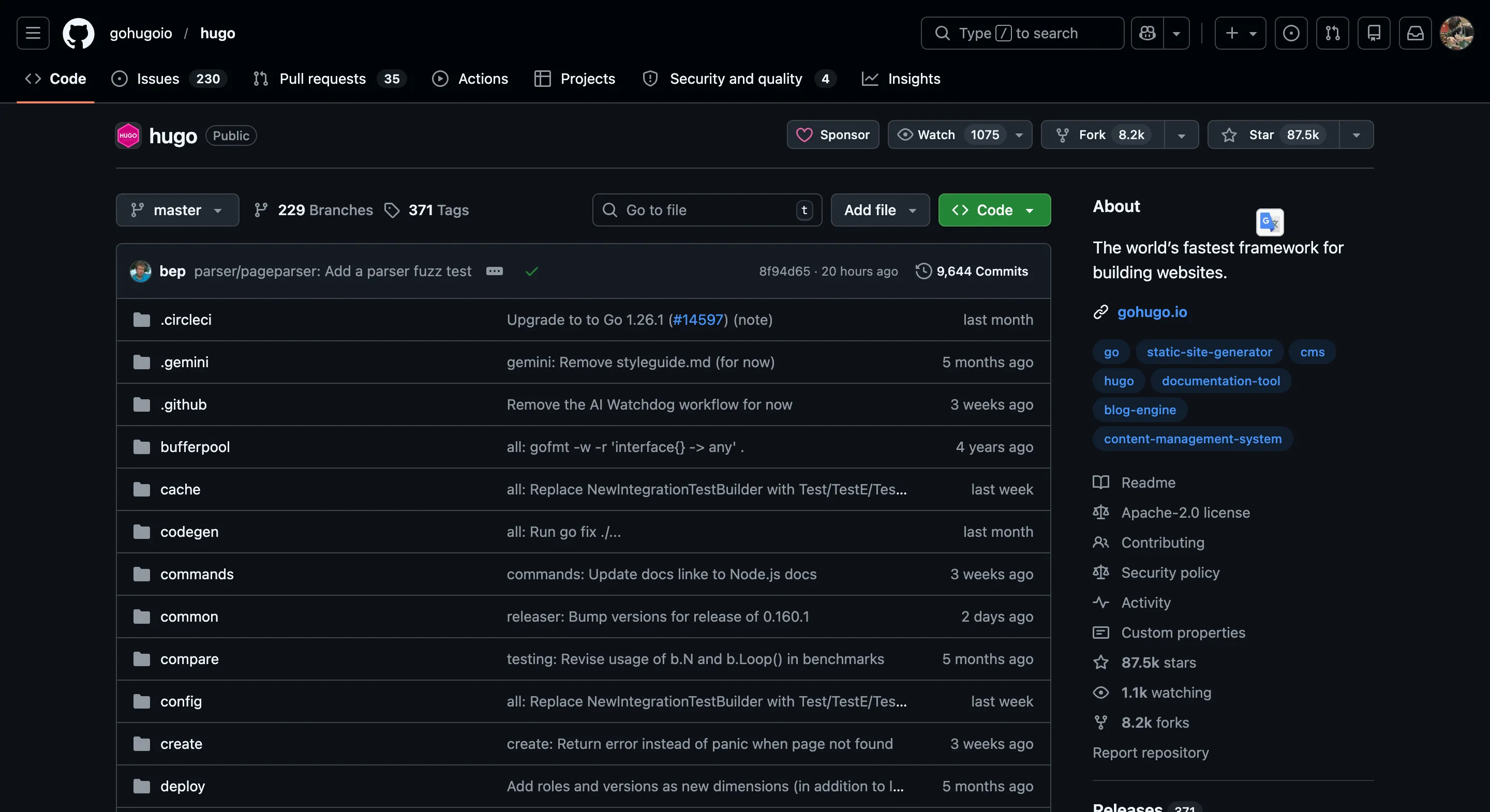
Task: Open the hamburger navigation menu
Action: tap(33, 33)
